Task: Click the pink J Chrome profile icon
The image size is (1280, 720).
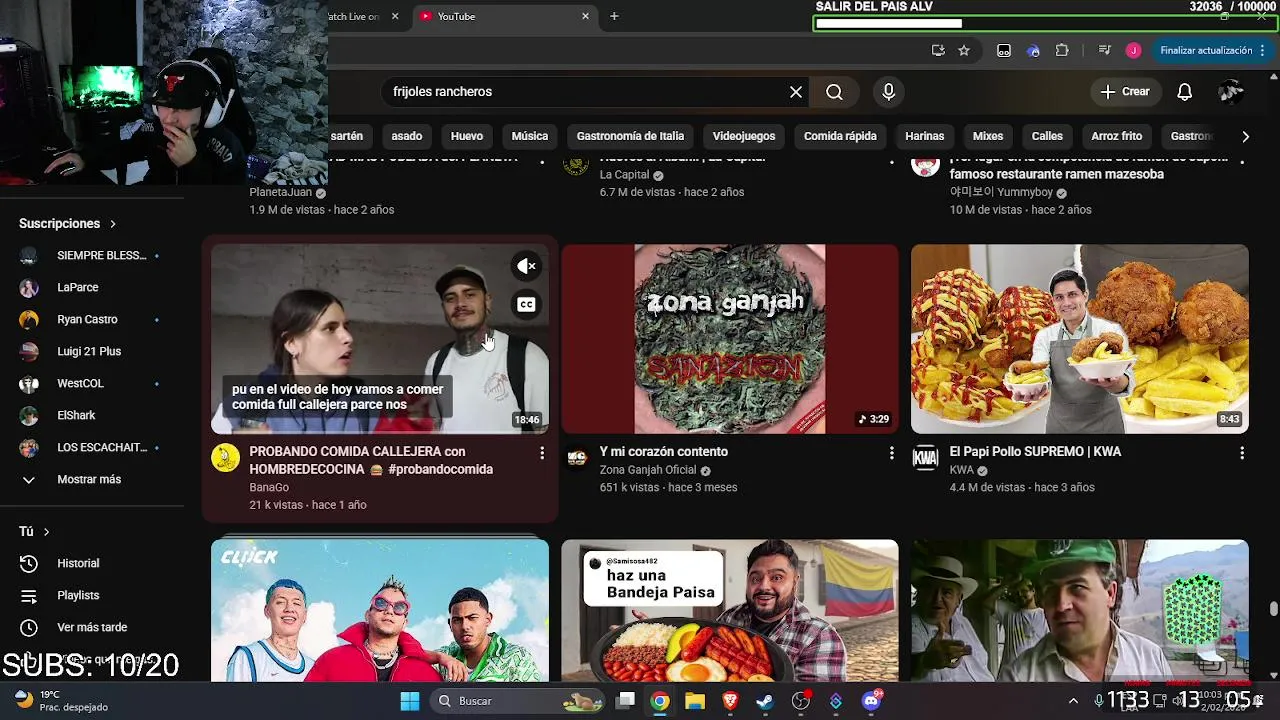Action: click(x=1133, y=50)
